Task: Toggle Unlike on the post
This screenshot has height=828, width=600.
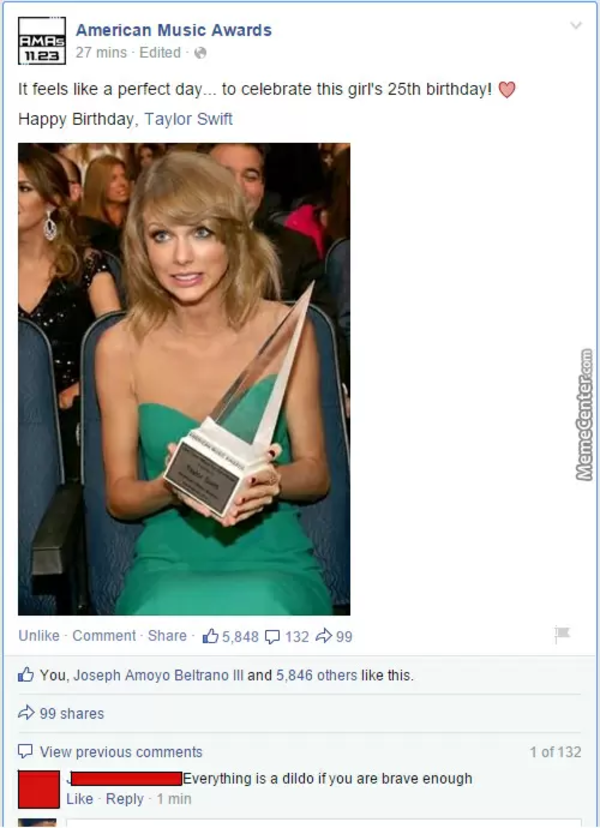Action: point(39,636)
